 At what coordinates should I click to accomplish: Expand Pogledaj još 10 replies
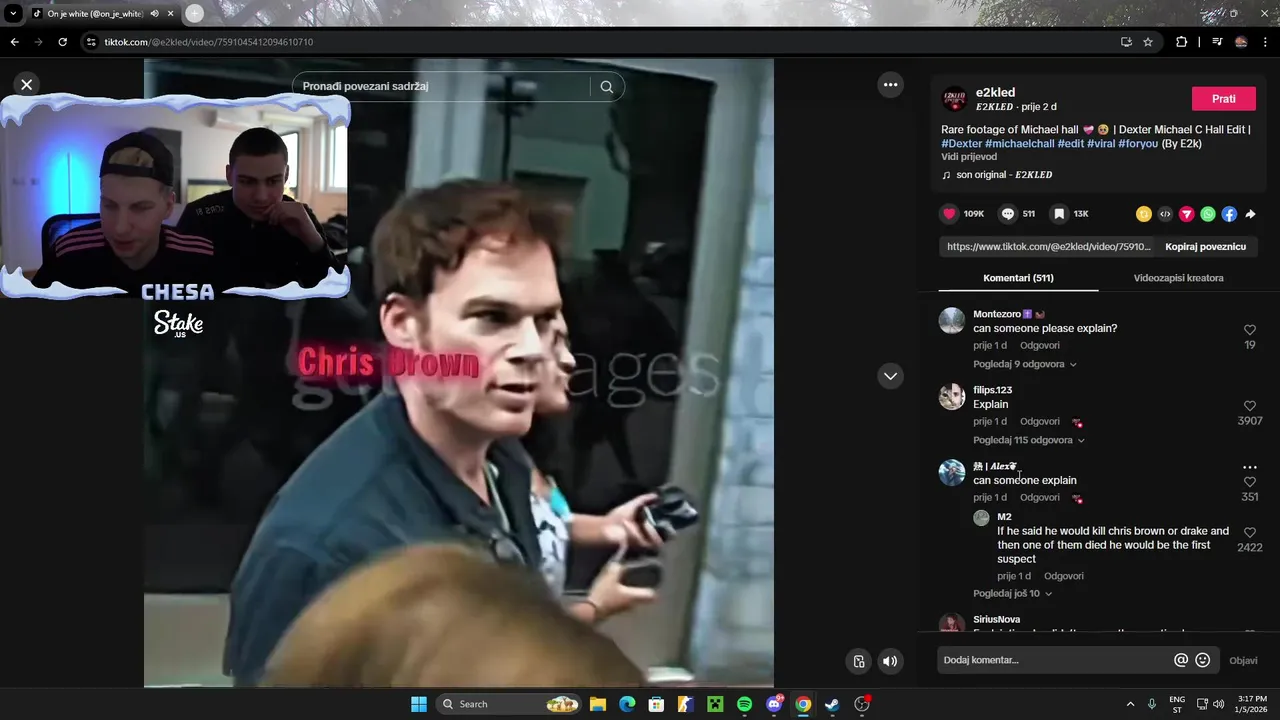pos(1012,593)
